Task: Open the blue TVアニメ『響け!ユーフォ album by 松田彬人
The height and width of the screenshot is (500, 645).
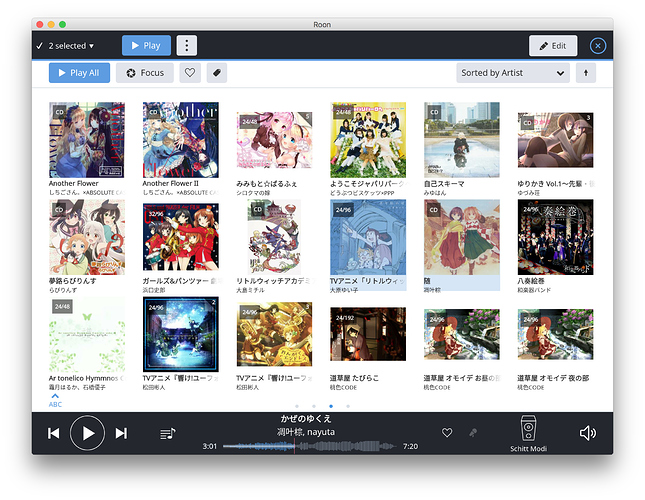Action: coord(181,334)
